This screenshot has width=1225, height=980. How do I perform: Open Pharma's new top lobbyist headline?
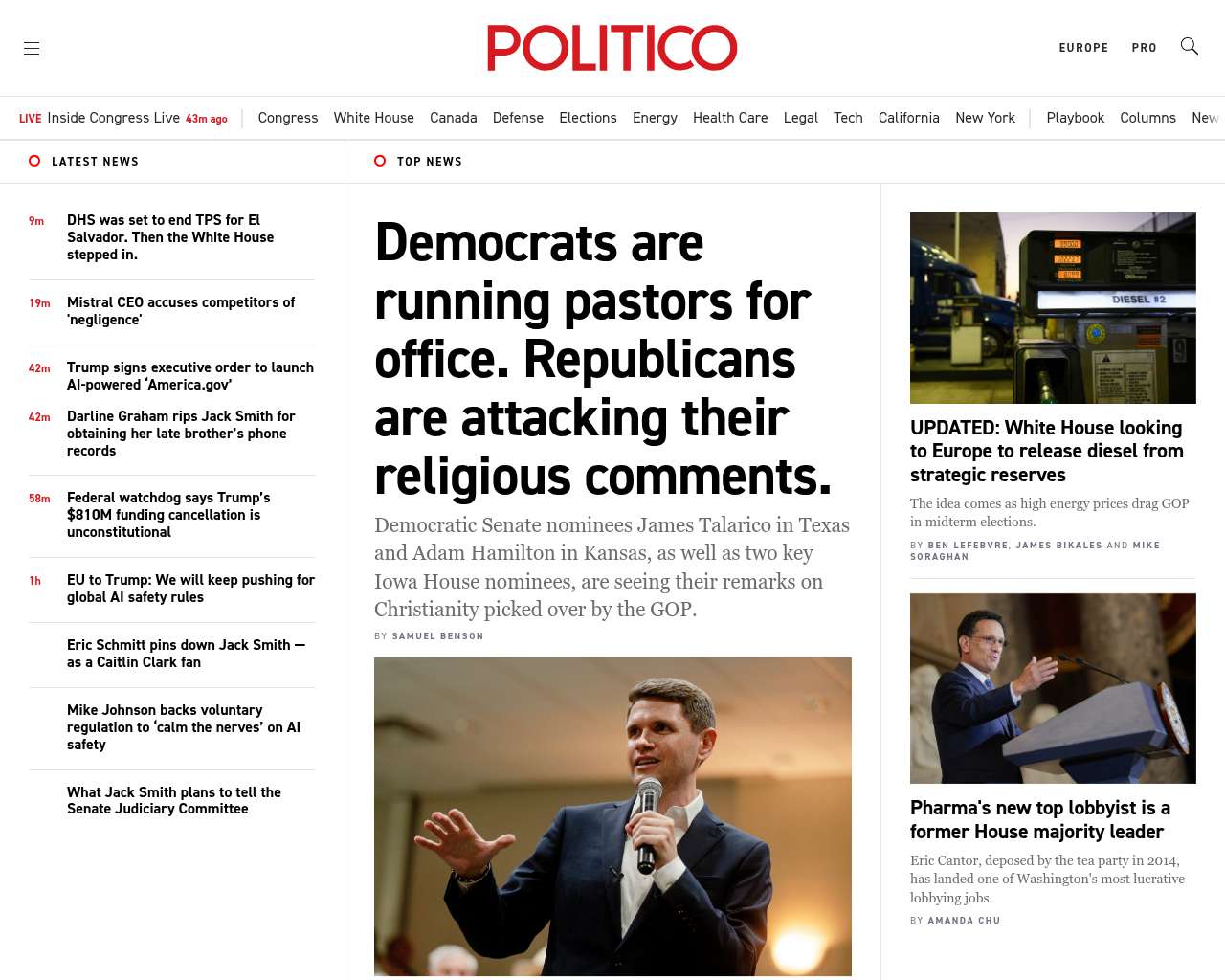[1040, 819]
